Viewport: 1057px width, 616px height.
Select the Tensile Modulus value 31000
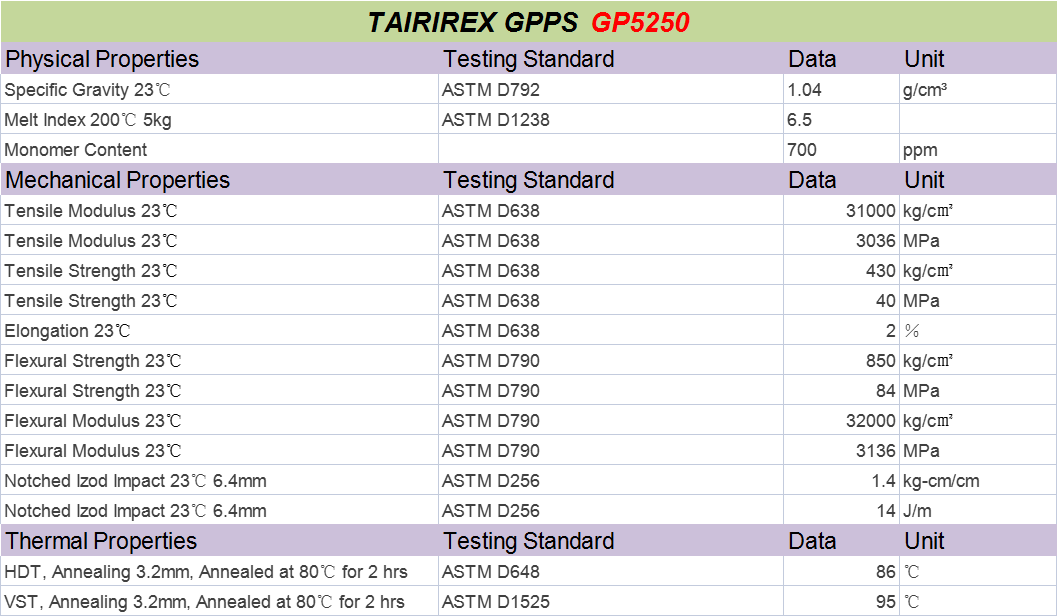(x=870, y=211)
